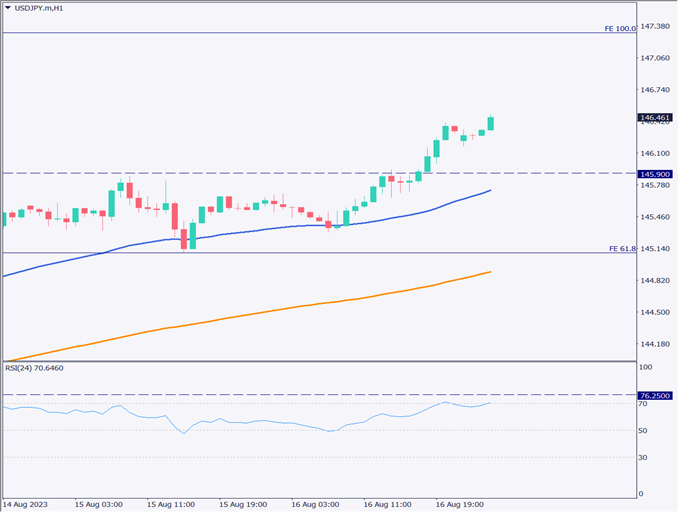Click the triangle icon beside USDJPY.m,H1
Screen dimensions: 678x512
point(8,8)
